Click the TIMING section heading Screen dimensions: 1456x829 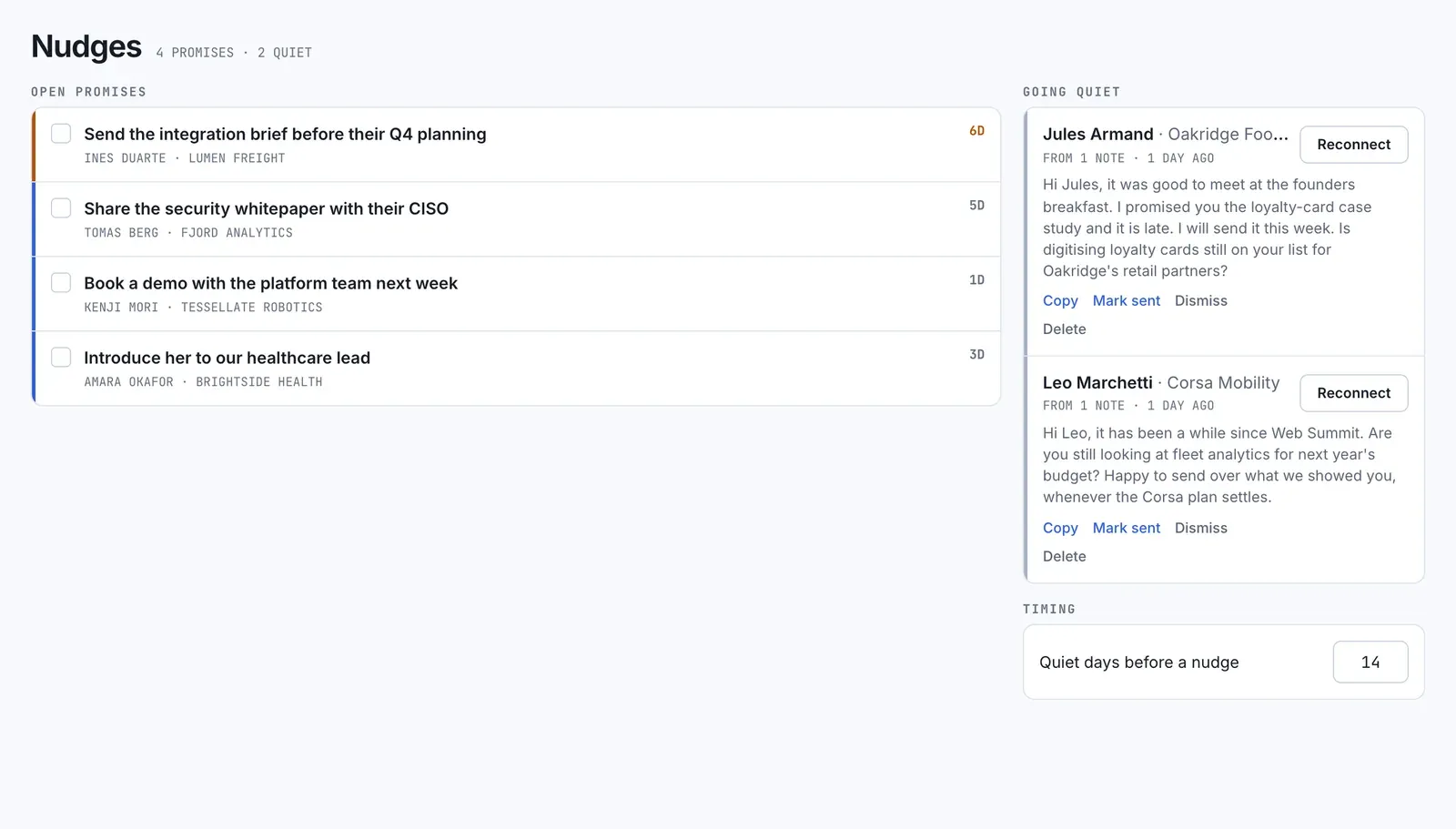pyautogui.click(x=1048, y=609)
